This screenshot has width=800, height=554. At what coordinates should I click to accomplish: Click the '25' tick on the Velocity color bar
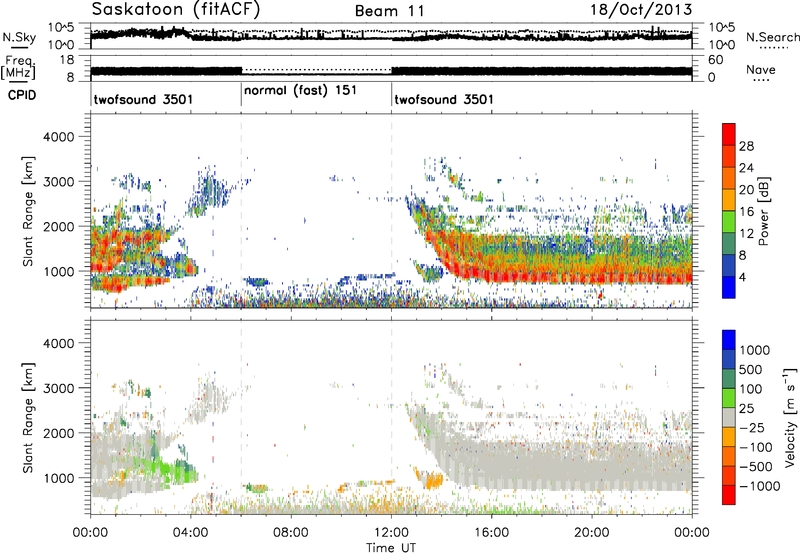(746, 408)
